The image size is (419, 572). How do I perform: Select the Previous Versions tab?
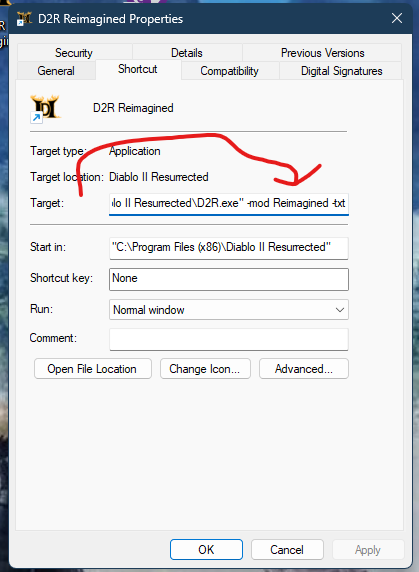coord(322,53)
